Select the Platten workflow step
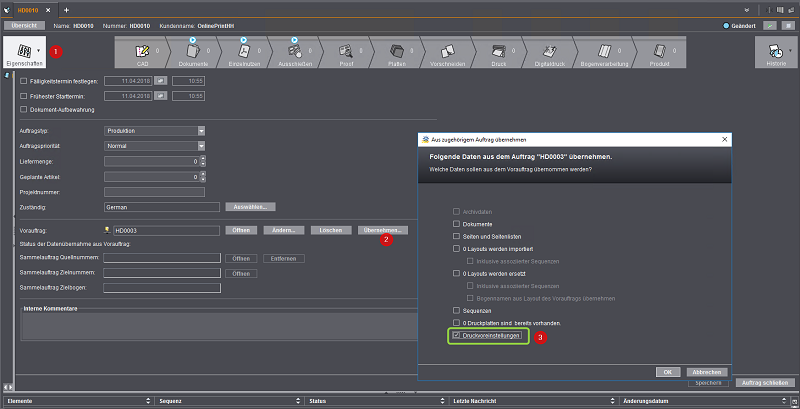 pyautogui.click(x=398, y=52)
